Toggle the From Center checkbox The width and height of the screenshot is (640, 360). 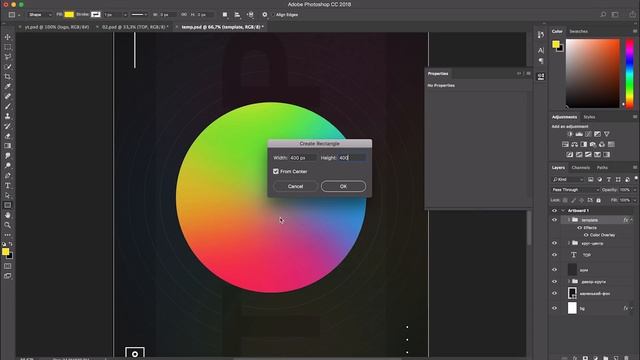click(x=276, y=171)
